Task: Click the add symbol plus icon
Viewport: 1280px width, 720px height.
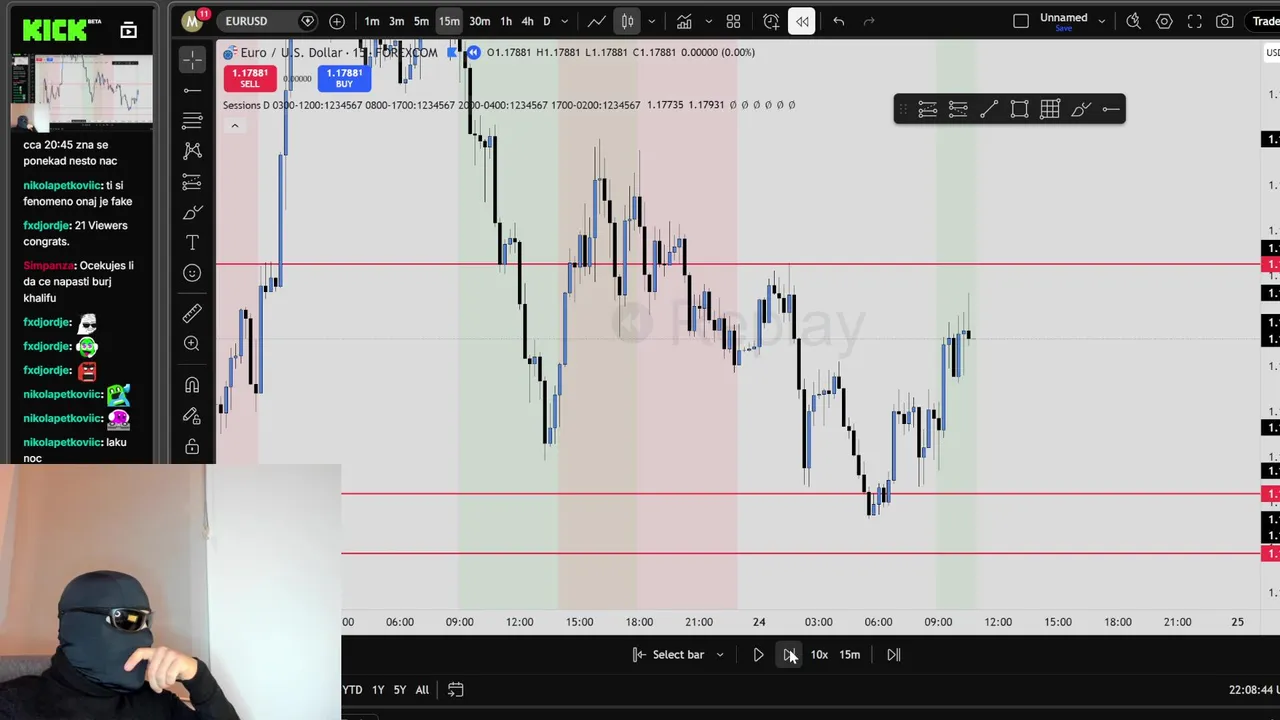Action: (337, 21)
